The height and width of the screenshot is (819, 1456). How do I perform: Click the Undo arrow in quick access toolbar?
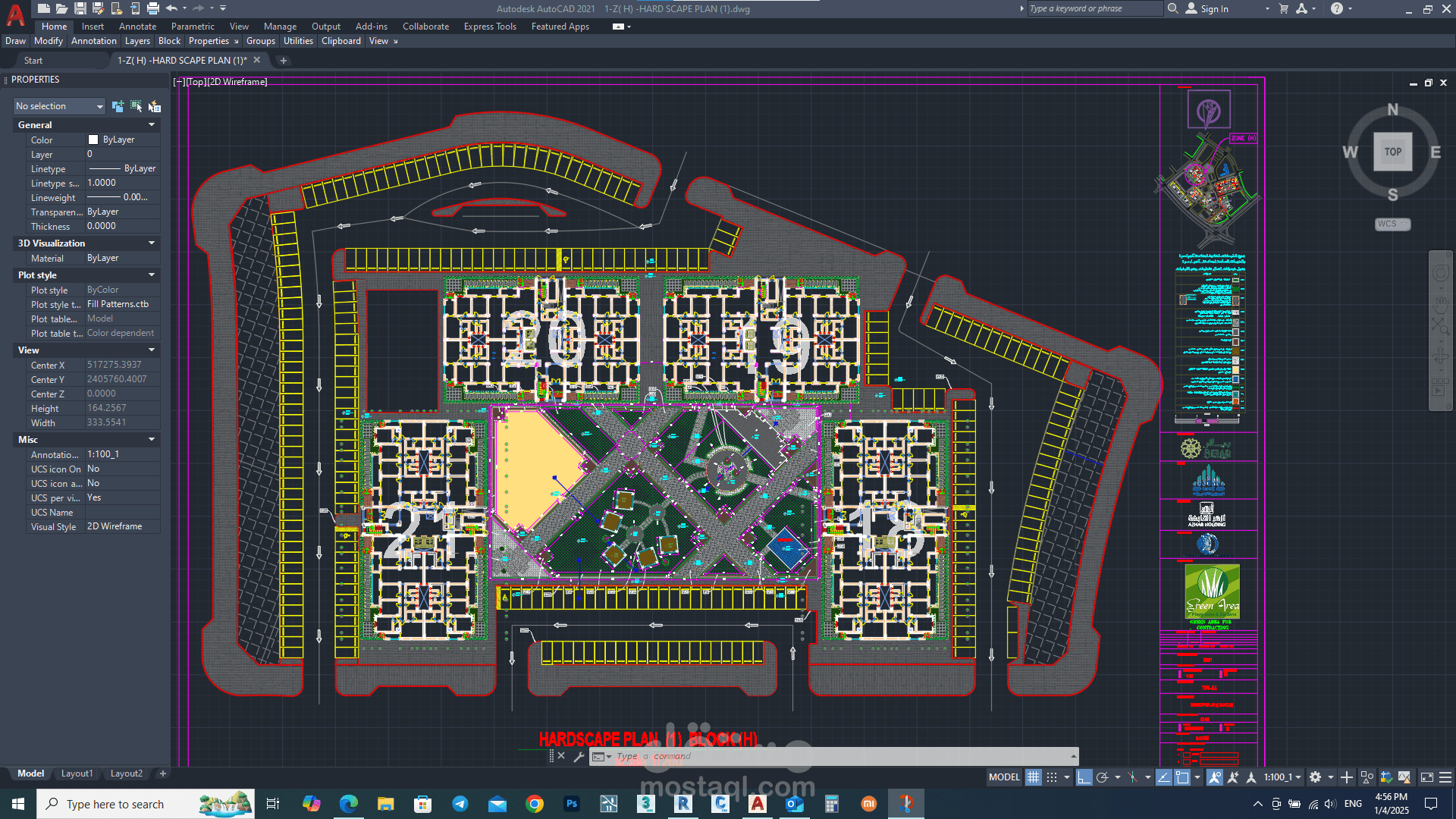(171, 8)
